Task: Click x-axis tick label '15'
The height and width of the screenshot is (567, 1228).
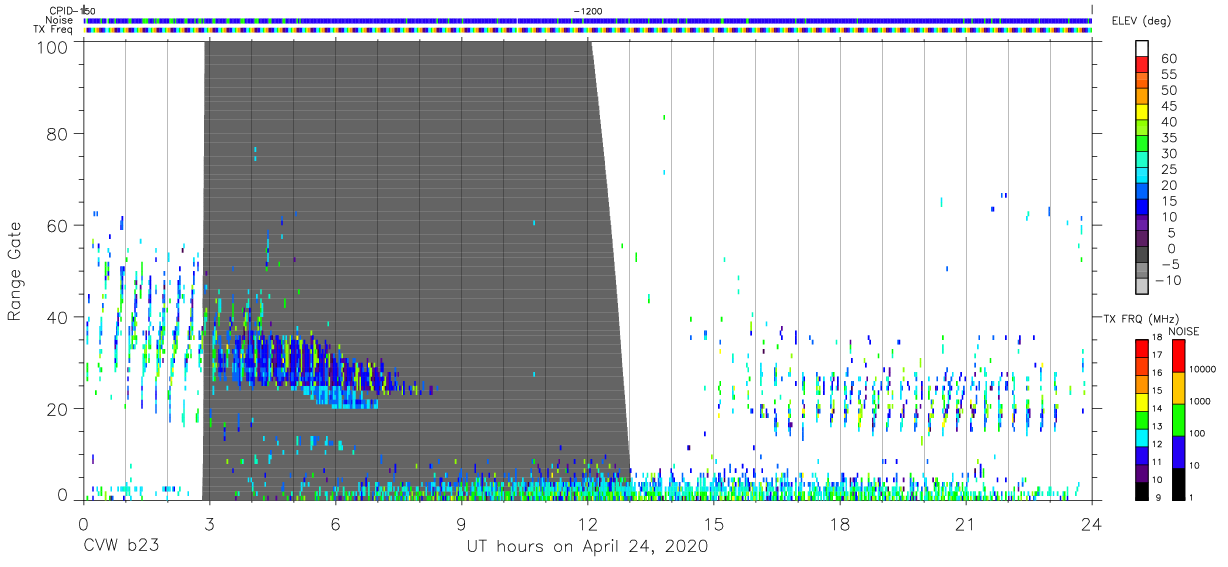Action: (x=714, y=525)
